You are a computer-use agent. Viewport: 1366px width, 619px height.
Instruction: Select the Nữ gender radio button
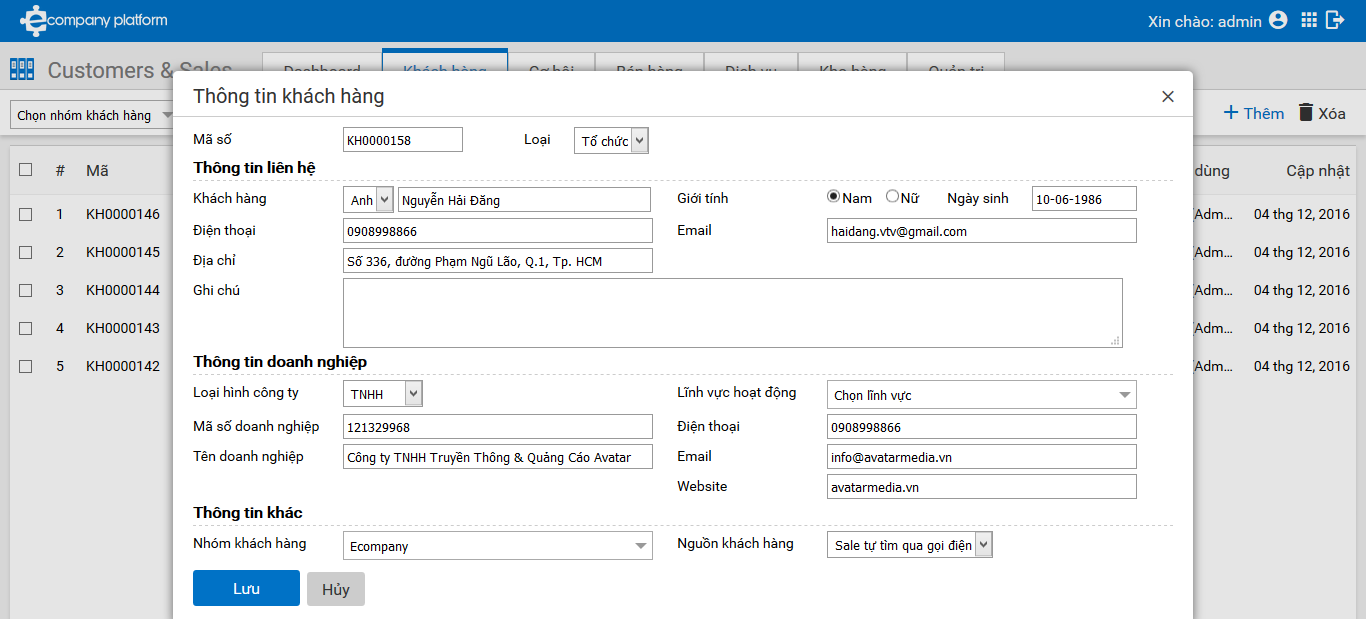[x=892, y=197]
